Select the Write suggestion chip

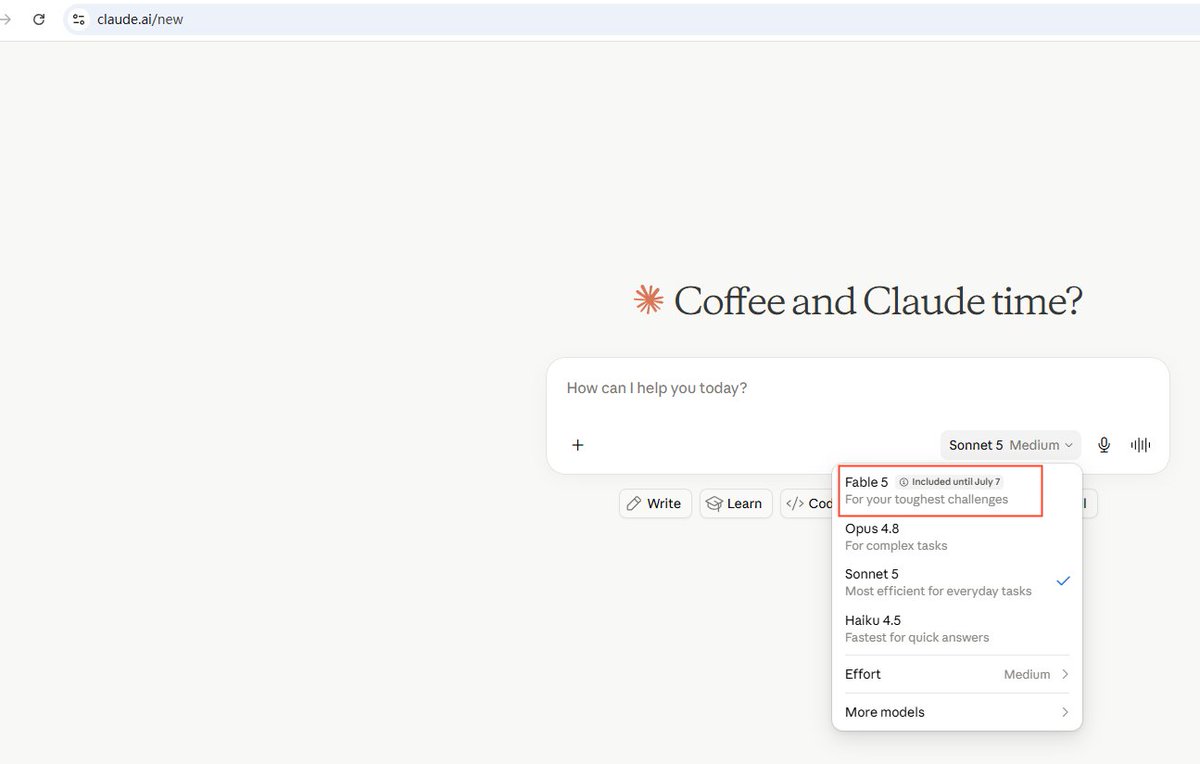(x=655, y=503)
